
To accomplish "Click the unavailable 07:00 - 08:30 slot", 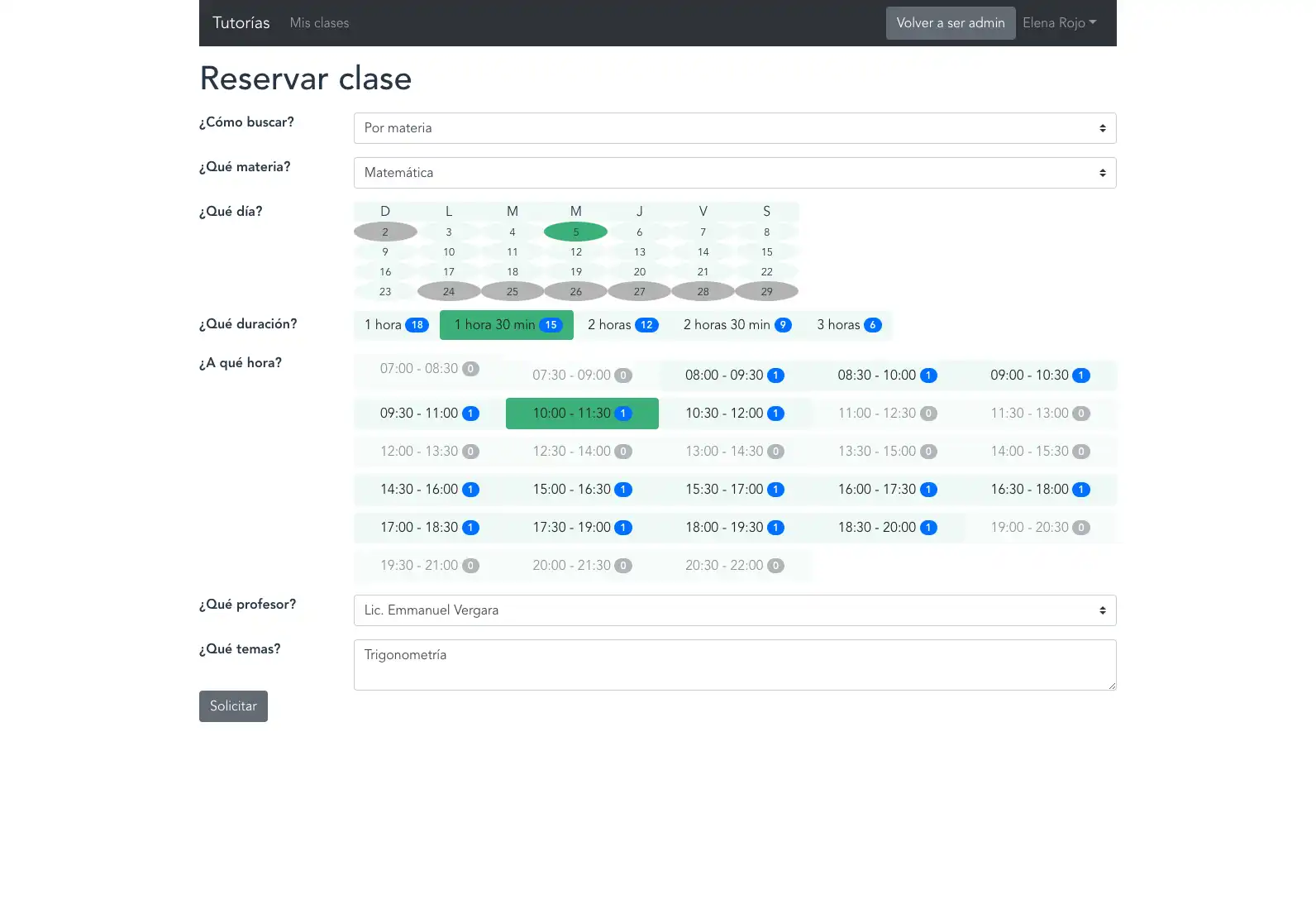I will (430, 369).
